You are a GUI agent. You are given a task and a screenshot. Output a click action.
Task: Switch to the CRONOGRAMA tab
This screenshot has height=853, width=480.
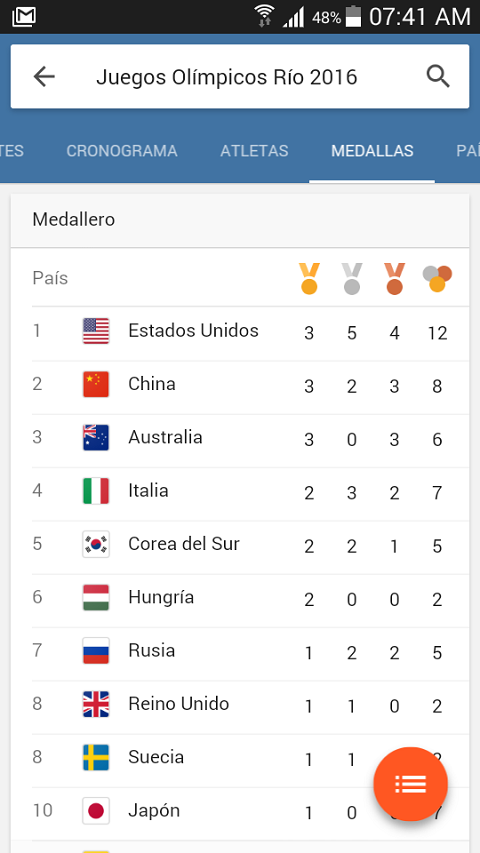tap(122, 151)
